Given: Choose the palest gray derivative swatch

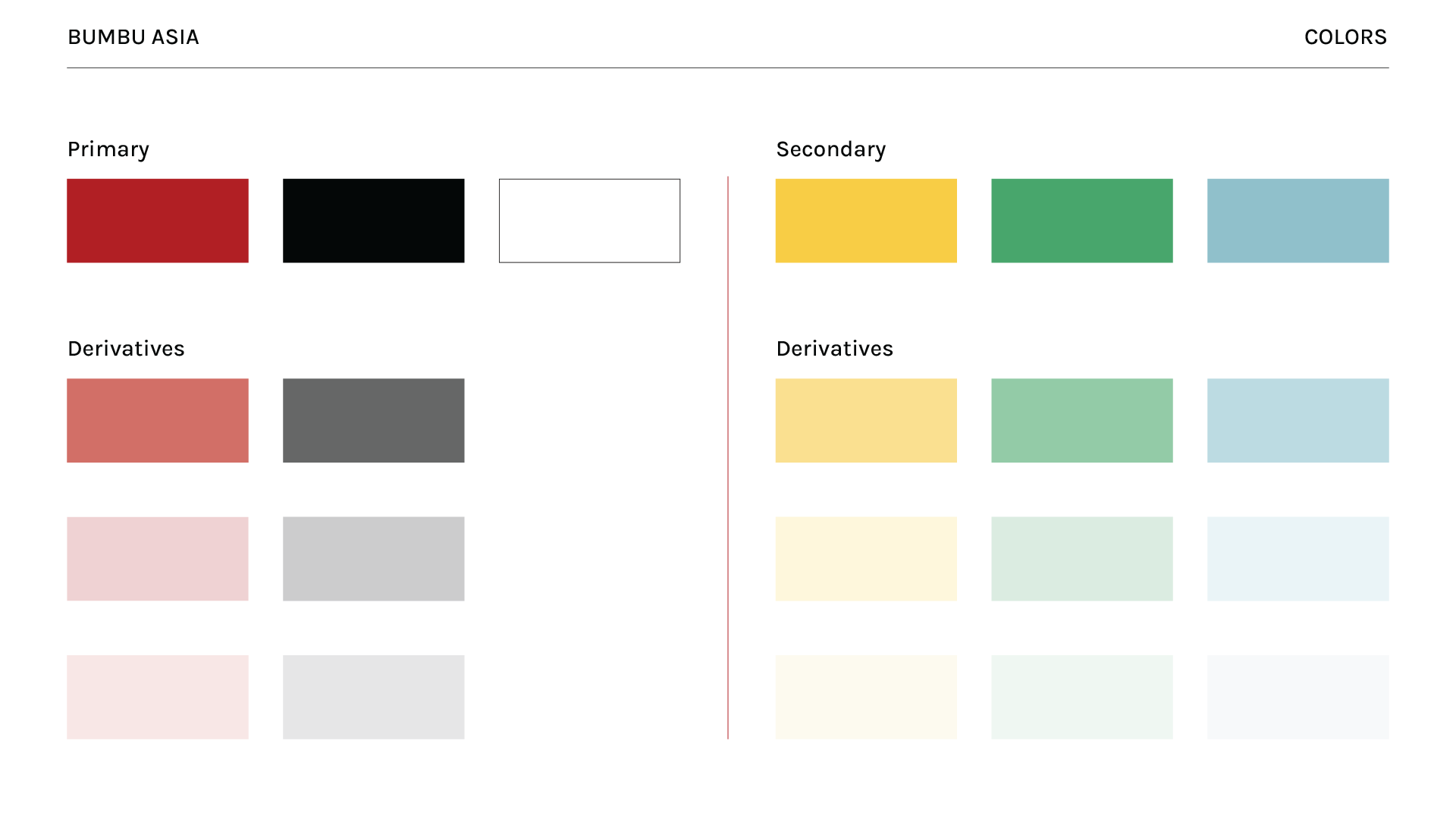Looking at the screenshot, I should click(x=373, y=697).
